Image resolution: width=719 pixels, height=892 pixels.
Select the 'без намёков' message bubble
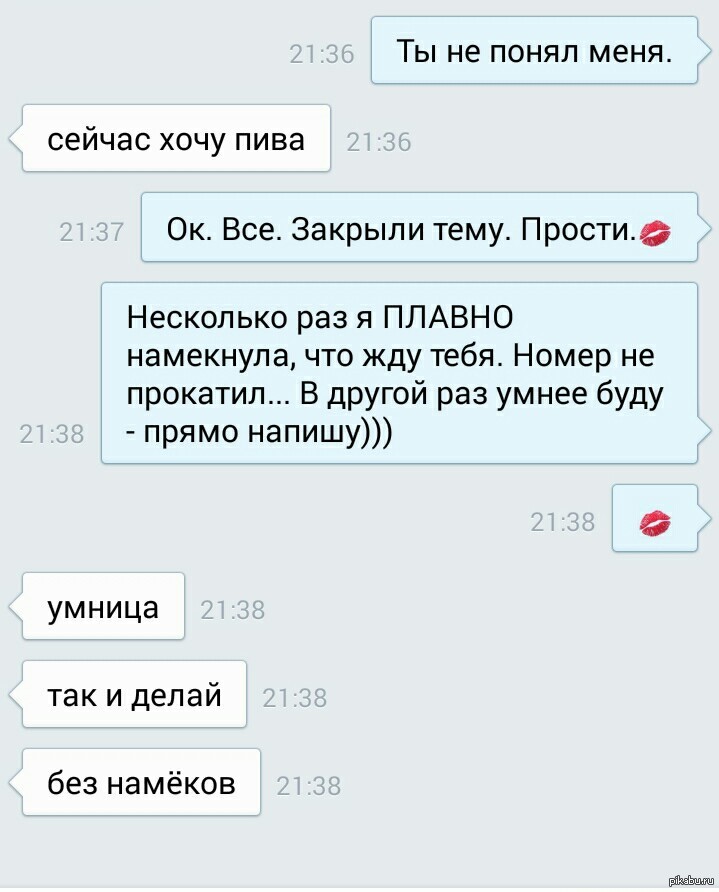[x=141, y=782]
